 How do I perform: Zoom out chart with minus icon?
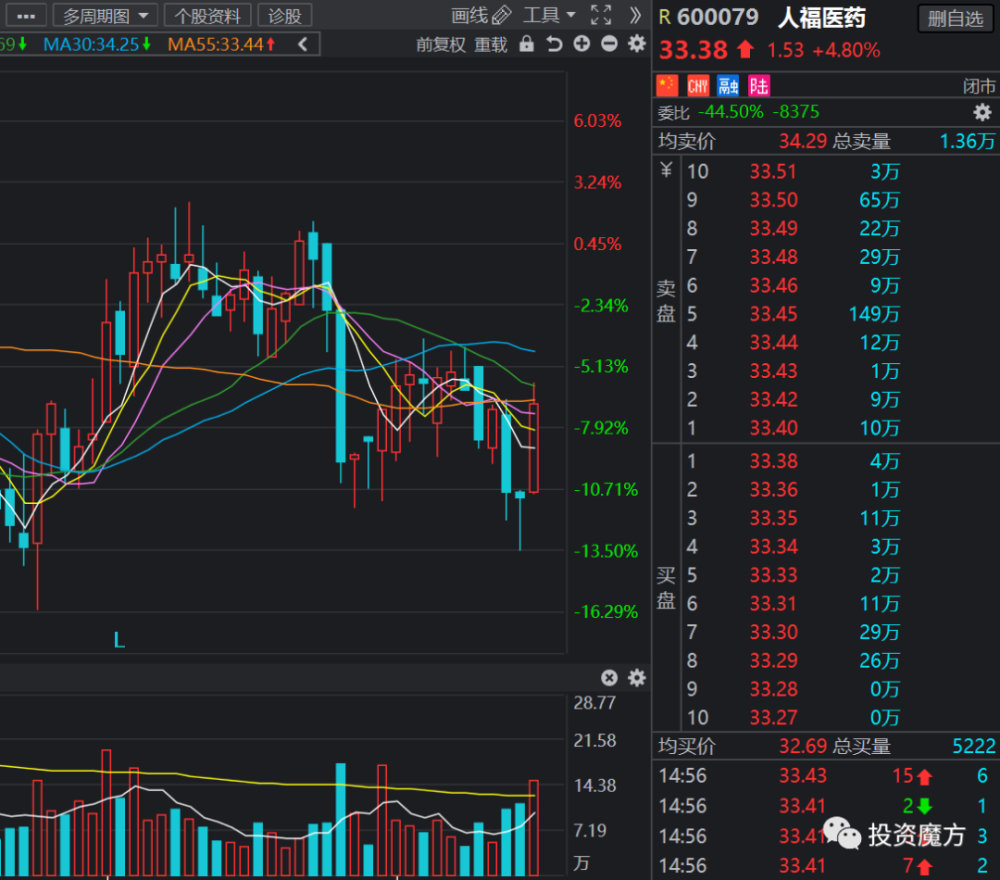tap(609, 43)
